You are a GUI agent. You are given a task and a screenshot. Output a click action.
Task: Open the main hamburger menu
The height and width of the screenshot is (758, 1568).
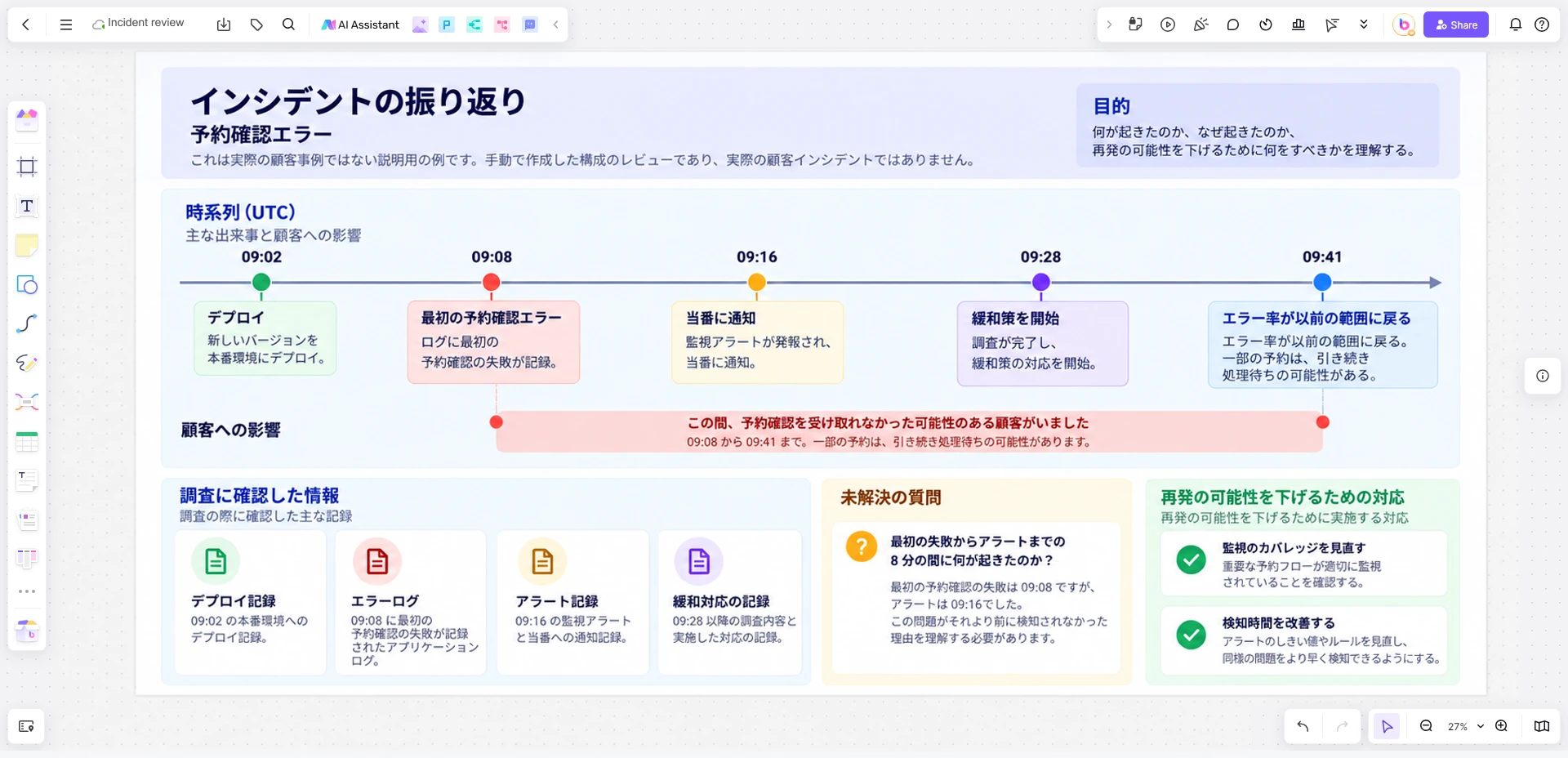click(x=66, y=25)
